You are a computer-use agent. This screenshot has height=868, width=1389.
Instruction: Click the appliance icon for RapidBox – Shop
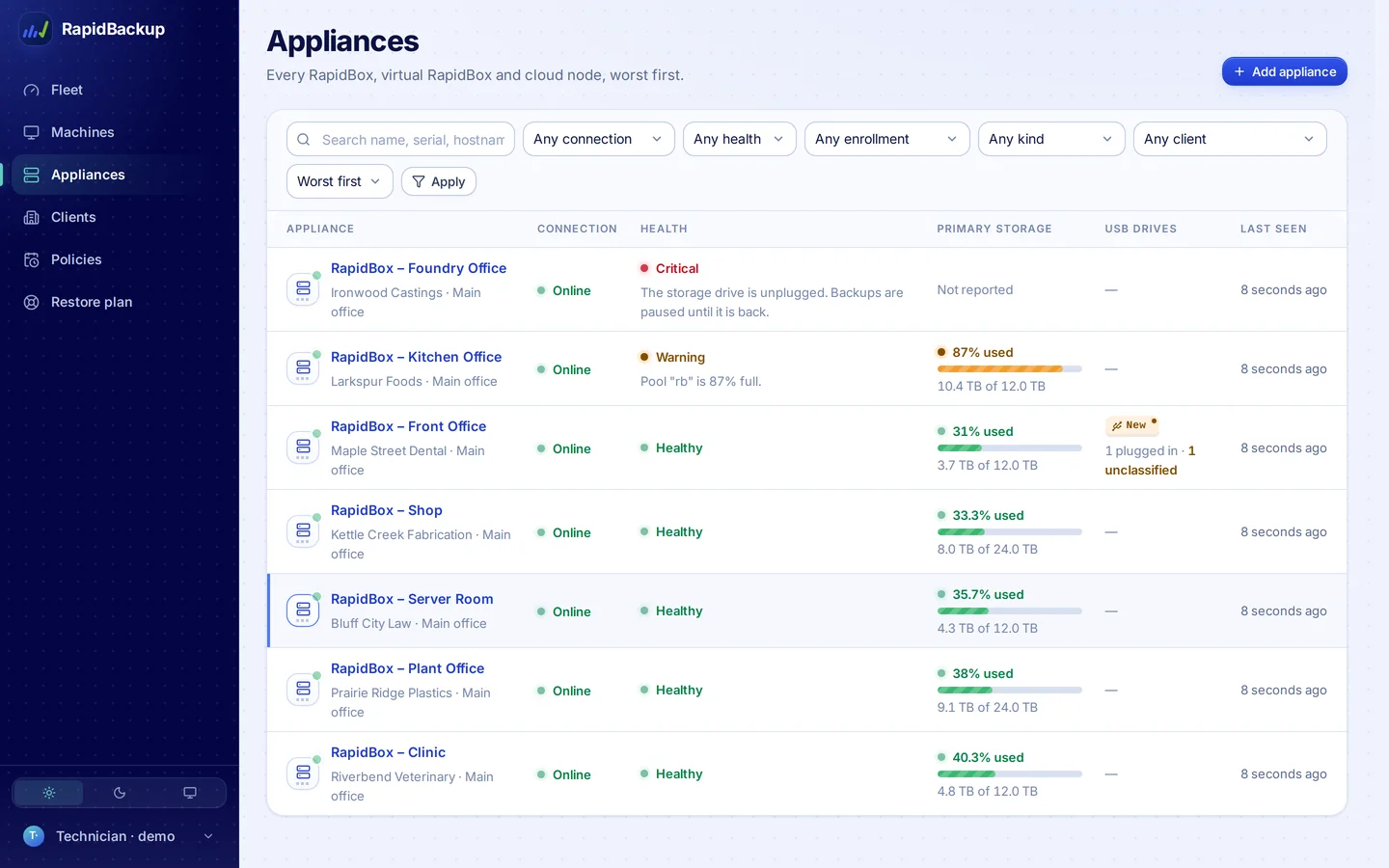[303, 531]
